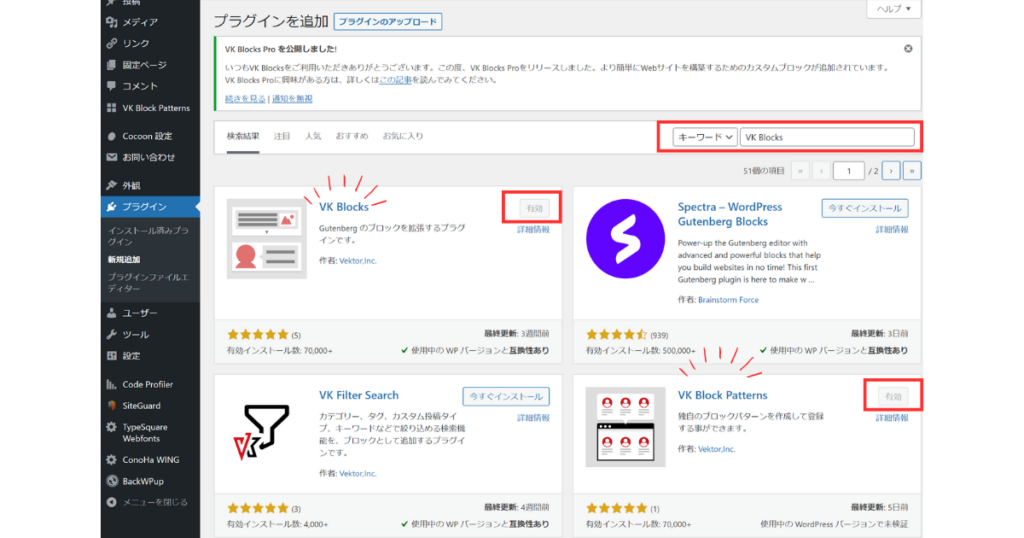The image size is (1024, 538).
Task: Open the VK Filter Search title link
Action: point(359,395)
